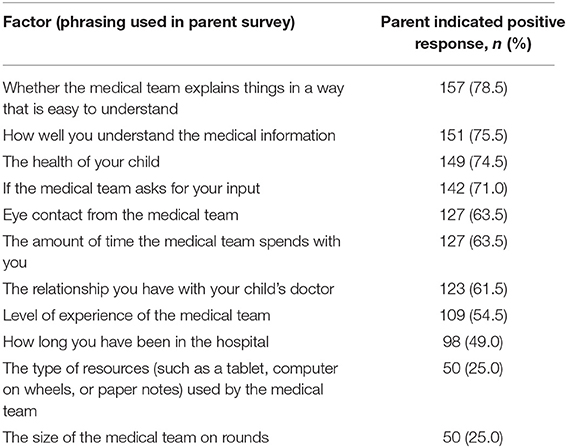The height and width of the screenshot is (448, 567).
Task: Click the value 151 (75.5)
Action: 473,136
